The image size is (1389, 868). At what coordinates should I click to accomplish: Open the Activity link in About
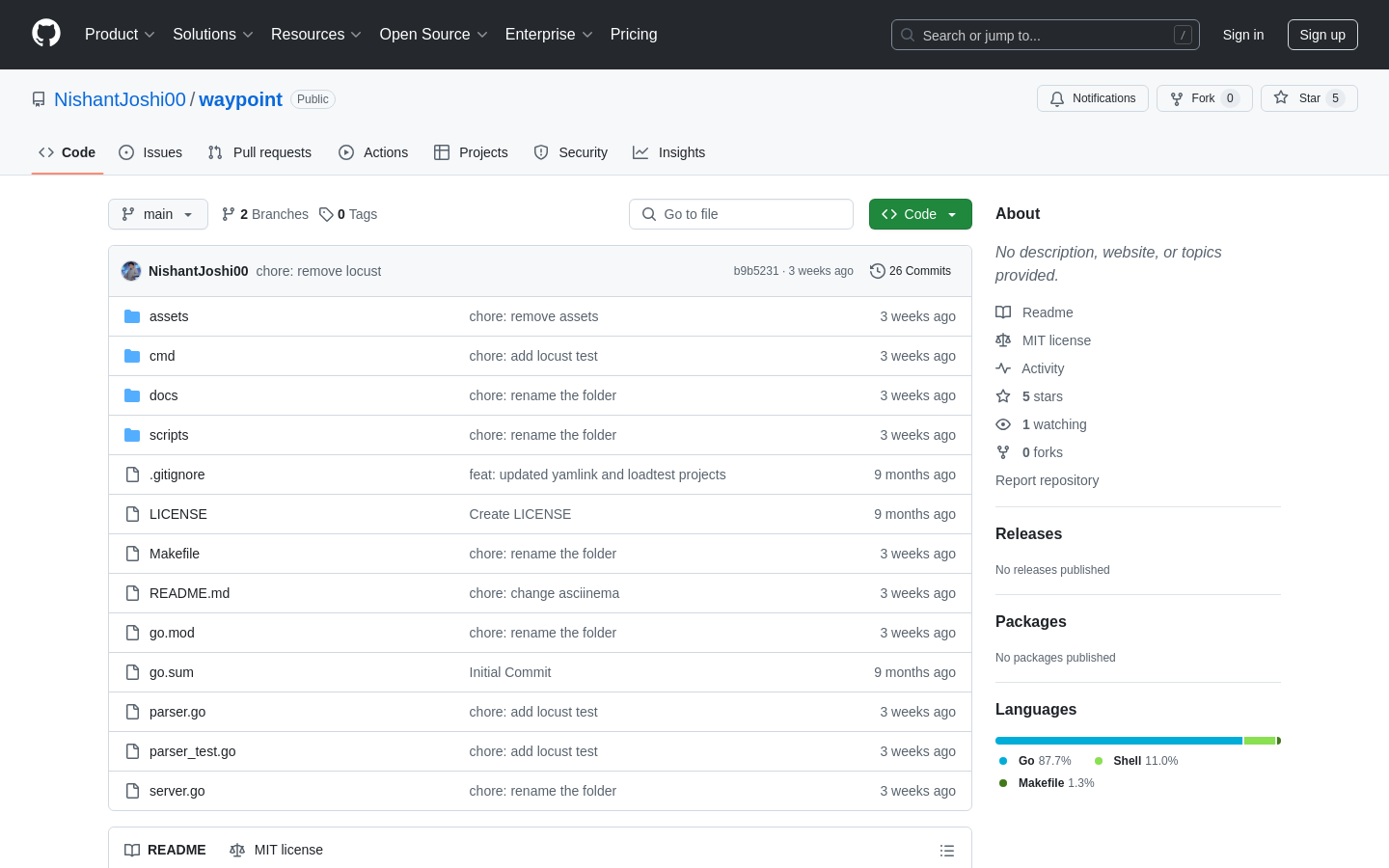coord(1030,368)
